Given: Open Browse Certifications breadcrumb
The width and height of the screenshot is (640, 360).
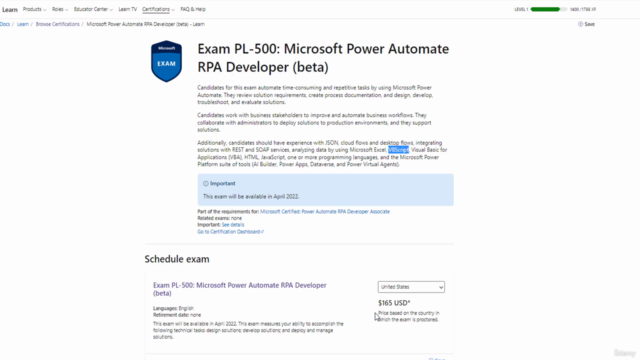Looking at the screenshot, I should coord(58,24).
